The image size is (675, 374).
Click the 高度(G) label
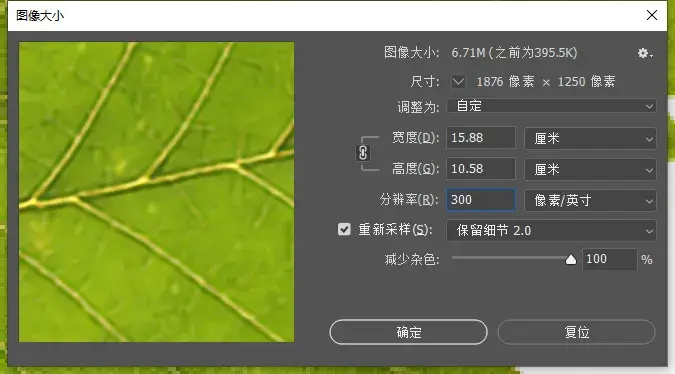(415, 169)
